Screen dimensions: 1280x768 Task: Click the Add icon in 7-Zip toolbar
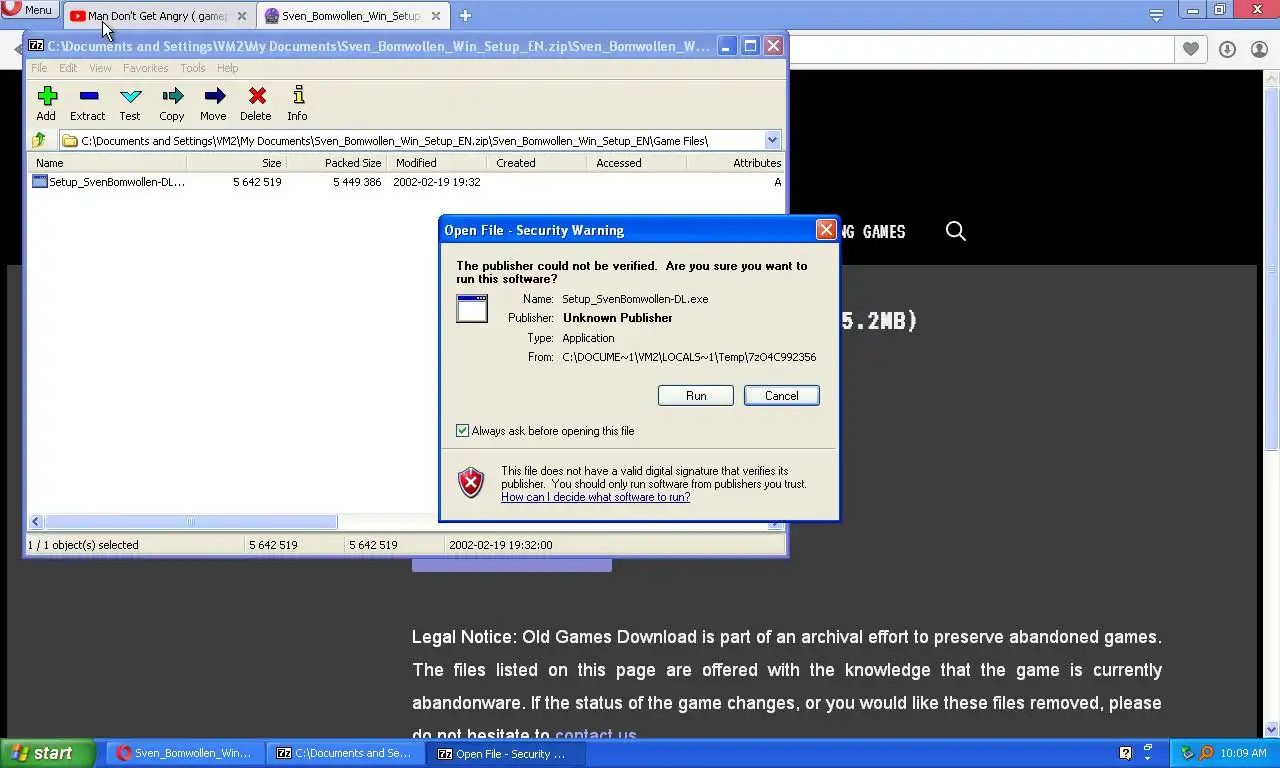[46, 103]
